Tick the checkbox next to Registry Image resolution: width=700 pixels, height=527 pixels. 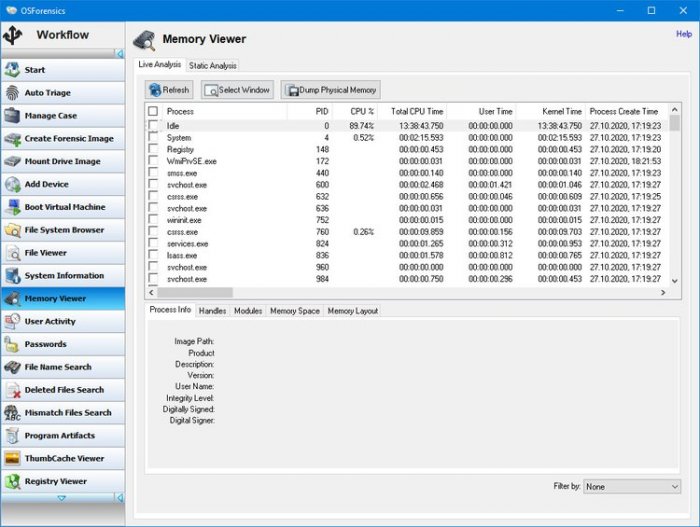tap(153, 149)
